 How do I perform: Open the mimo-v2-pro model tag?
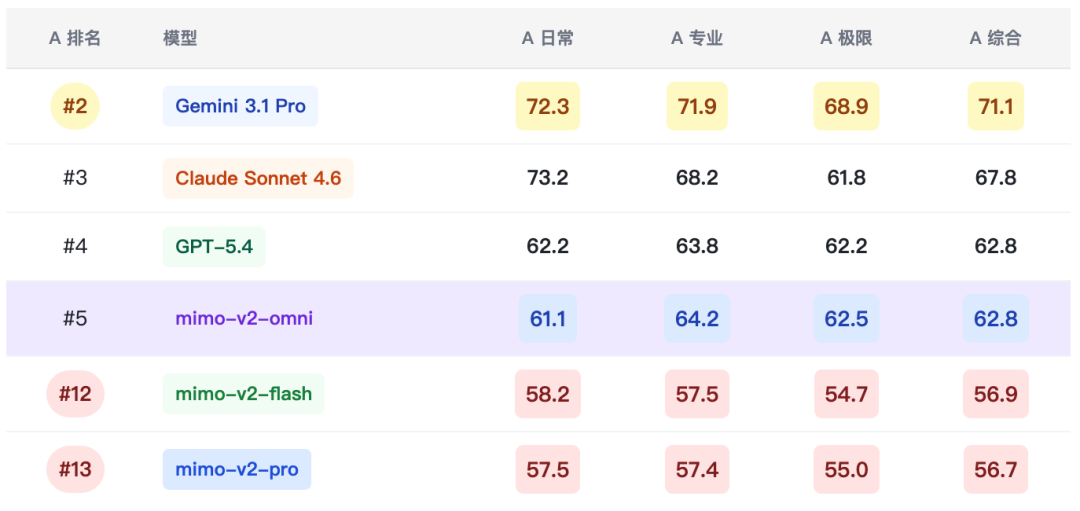click(x=237, y=469)
